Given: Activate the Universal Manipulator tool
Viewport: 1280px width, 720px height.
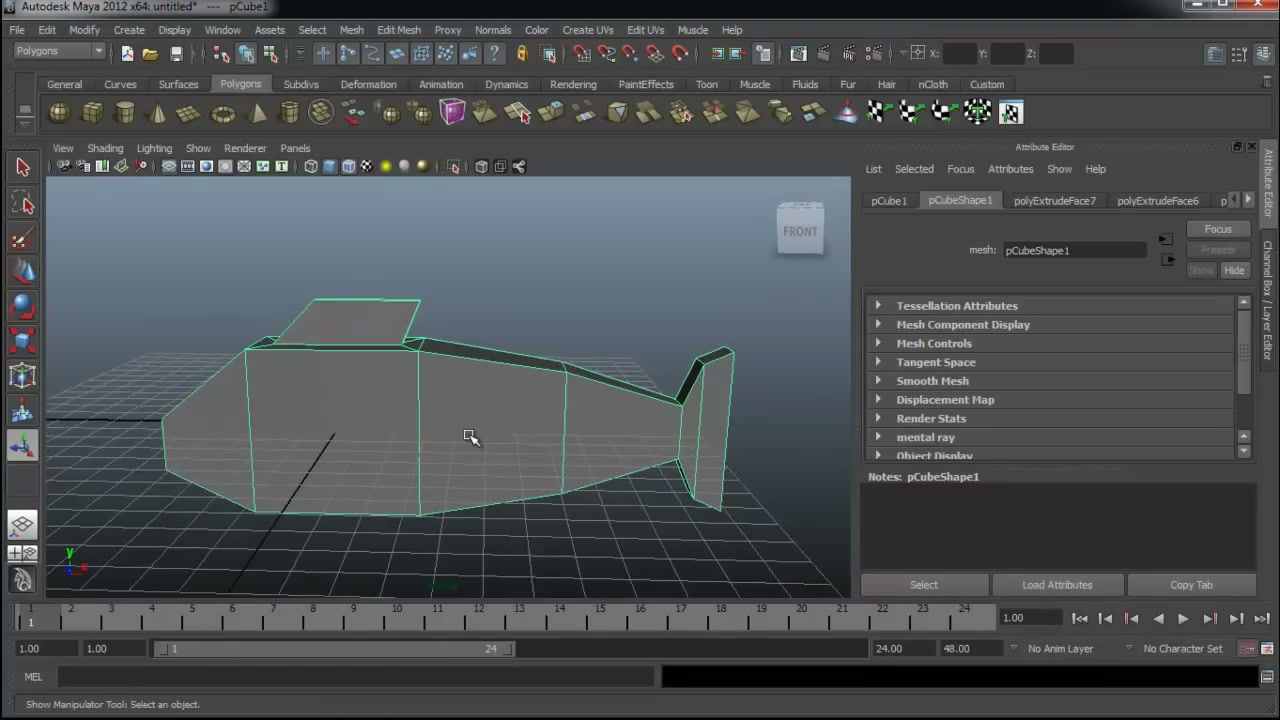Looking at the screenshot, I should coord(22,377).
